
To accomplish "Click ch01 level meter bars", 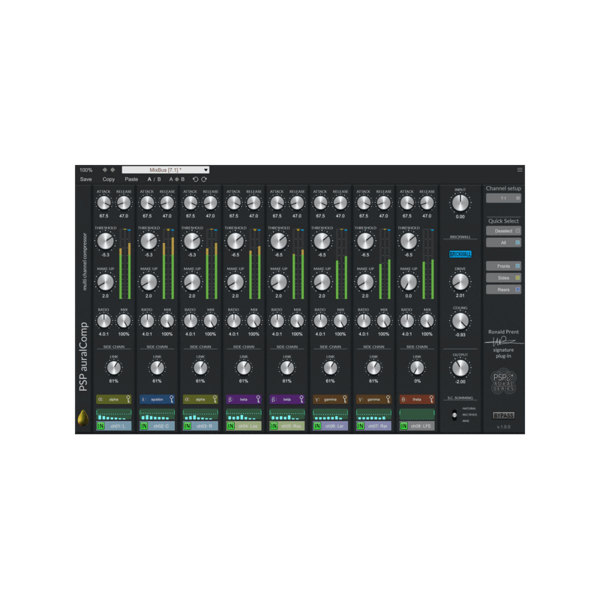I will coord(125,264).
